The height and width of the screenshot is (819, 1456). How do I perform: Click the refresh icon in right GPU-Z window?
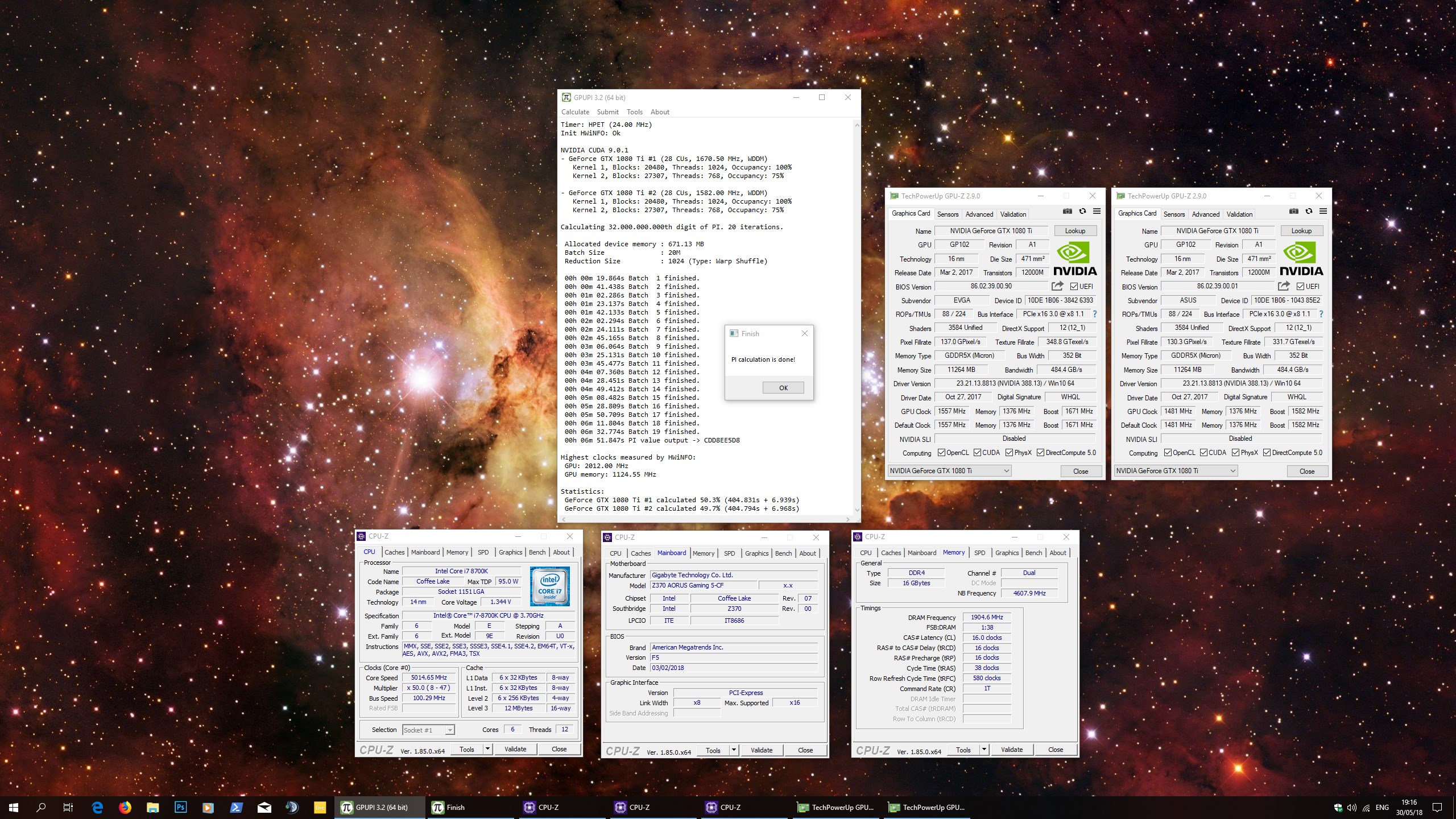point(1309,212)
